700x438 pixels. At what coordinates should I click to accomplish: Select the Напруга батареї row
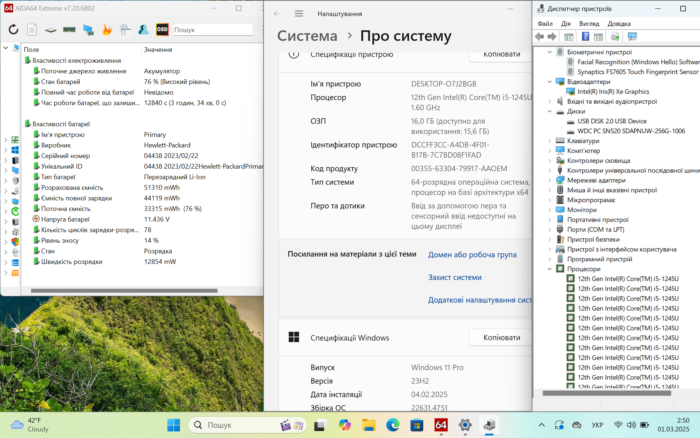coord(143,219)
